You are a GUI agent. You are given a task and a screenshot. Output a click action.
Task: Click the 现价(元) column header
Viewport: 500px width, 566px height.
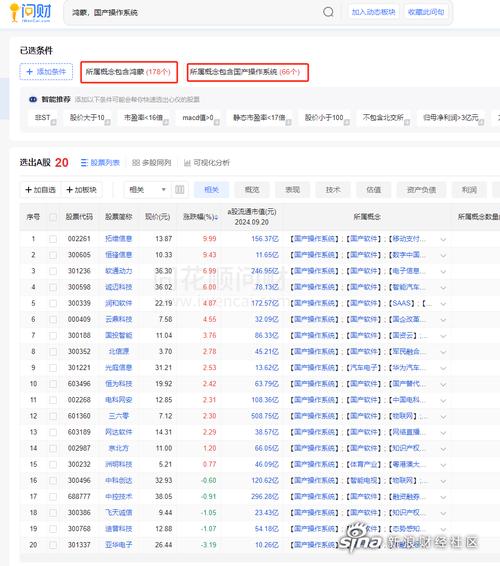157,217
